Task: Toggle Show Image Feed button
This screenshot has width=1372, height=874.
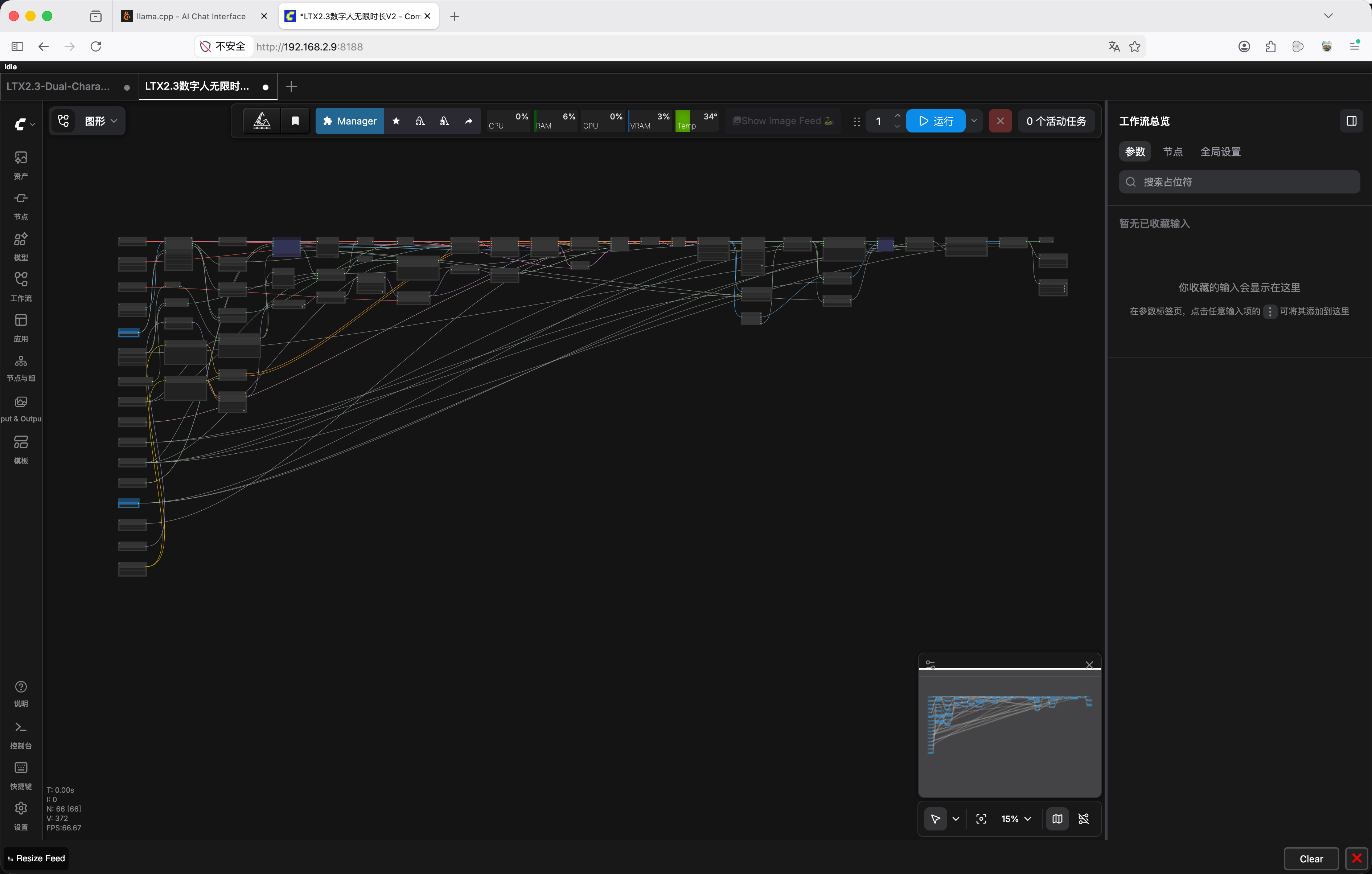Action: tap(783, 121)
